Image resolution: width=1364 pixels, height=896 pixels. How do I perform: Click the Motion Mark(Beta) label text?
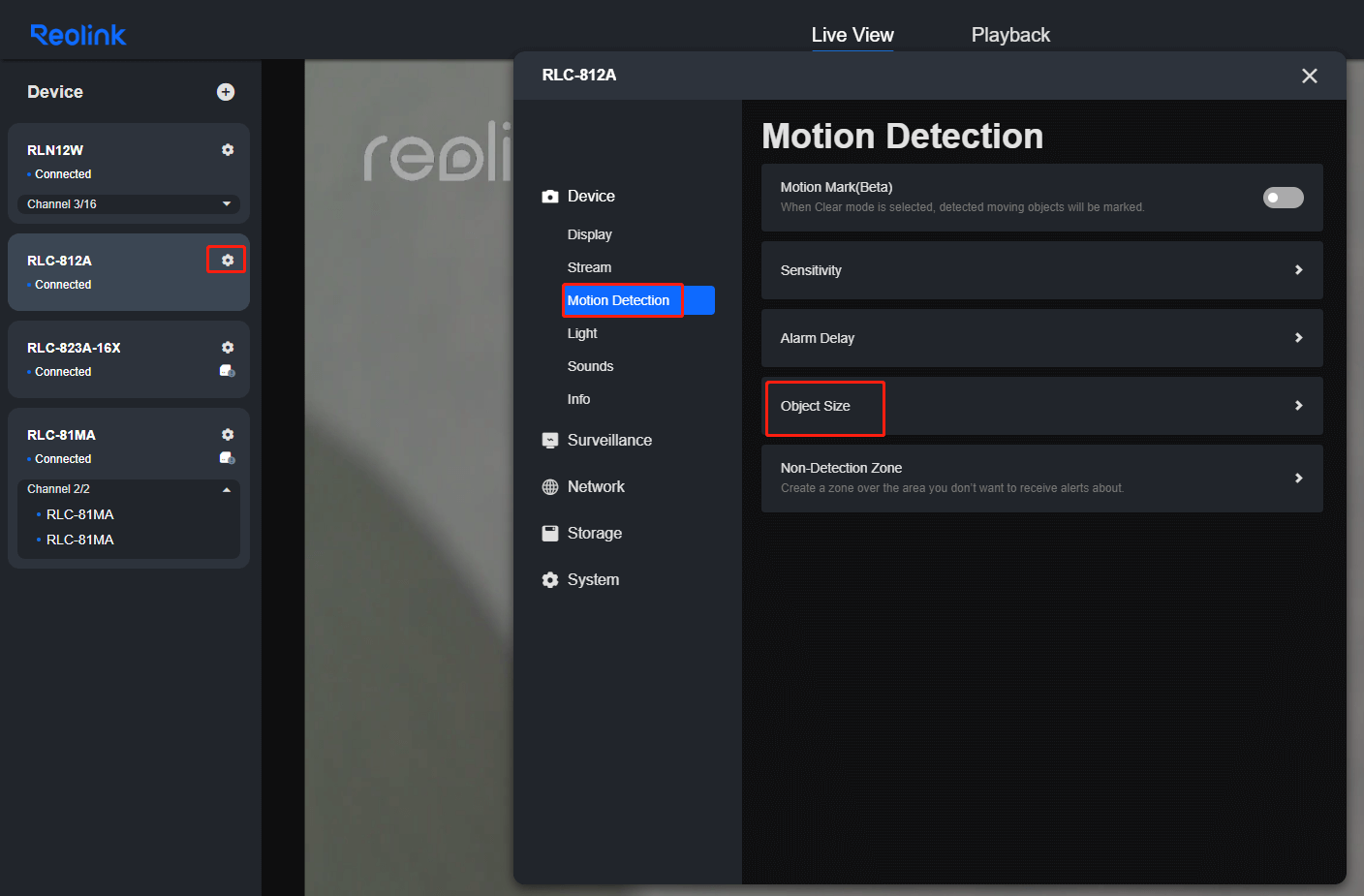coord(836,187)
